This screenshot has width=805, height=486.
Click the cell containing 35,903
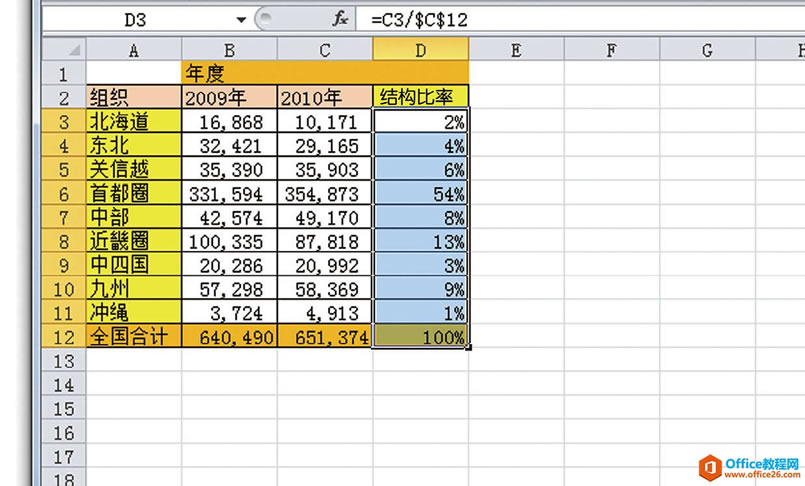pos(324,169)
